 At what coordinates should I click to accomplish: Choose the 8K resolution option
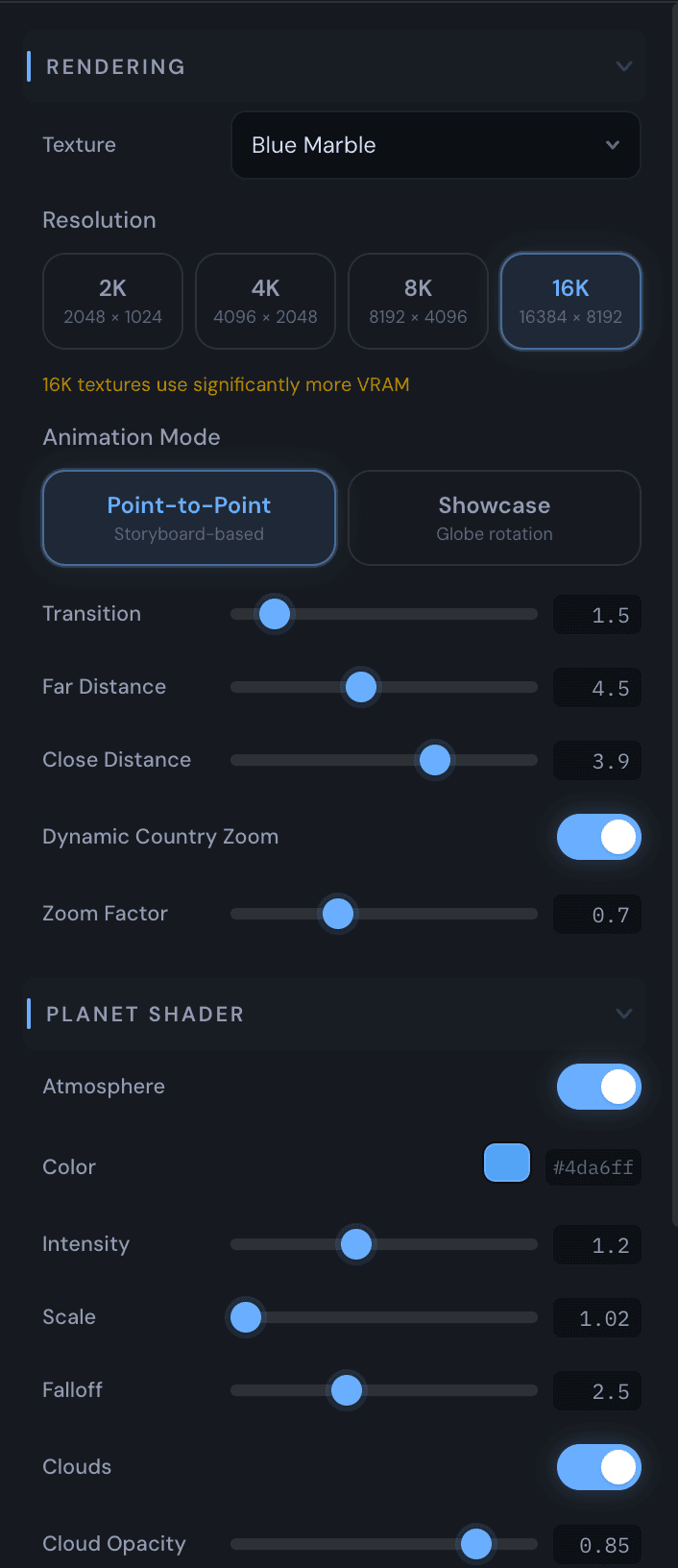click(418, 301)
